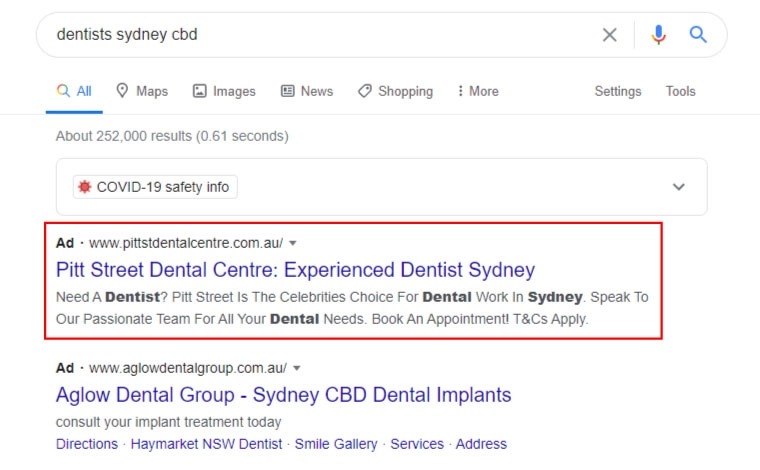
Task: Click the blue magnifying glass search icon
Action: [x=698, y=35]
